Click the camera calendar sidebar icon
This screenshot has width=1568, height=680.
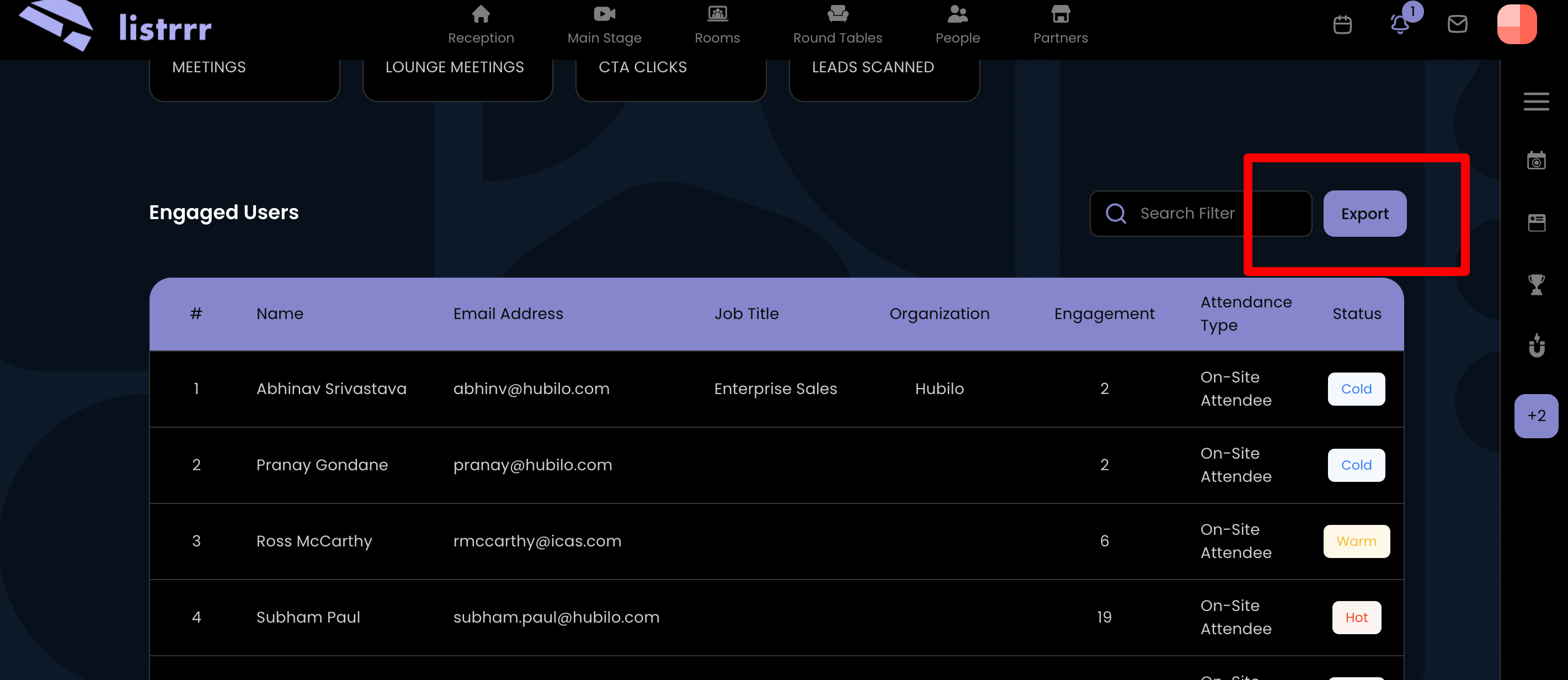click(1537, 161)
